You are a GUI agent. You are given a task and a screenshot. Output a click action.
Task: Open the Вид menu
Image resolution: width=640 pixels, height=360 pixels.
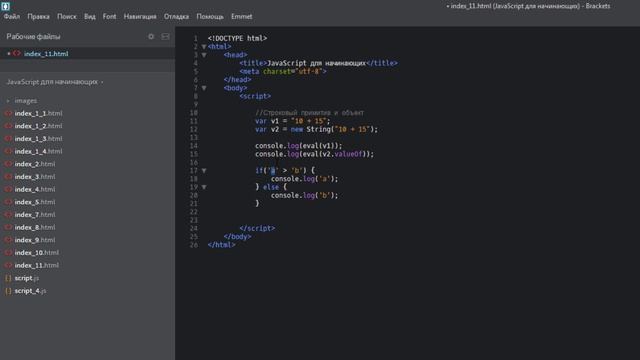click(90, 17)
